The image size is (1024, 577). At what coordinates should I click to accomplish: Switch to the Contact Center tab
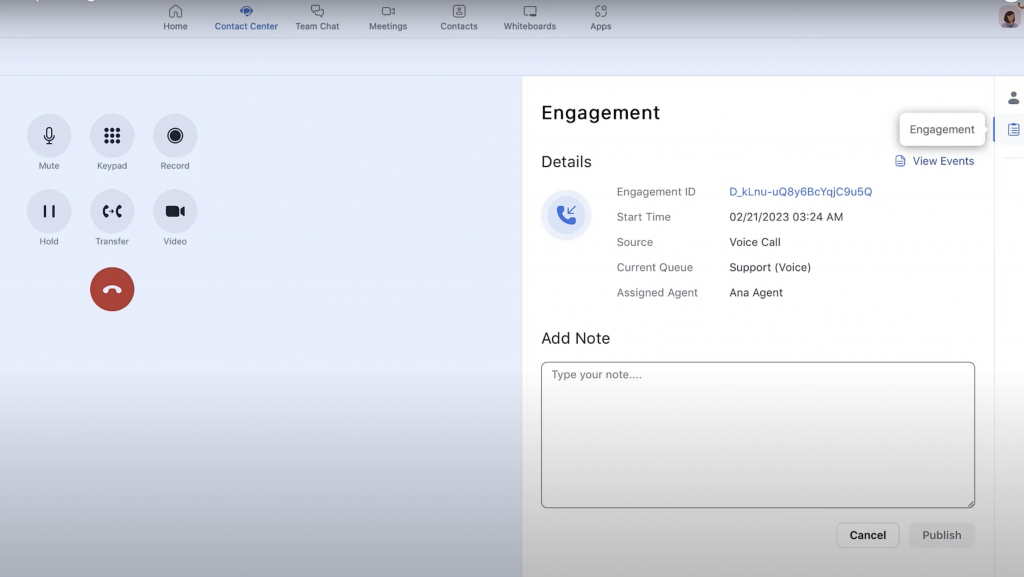tap(245, 17)
